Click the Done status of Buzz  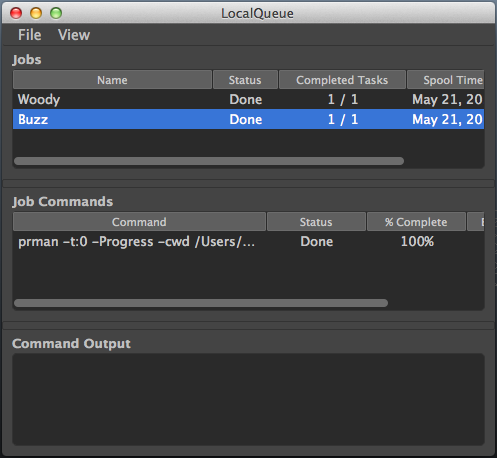[x=246, y=119]
